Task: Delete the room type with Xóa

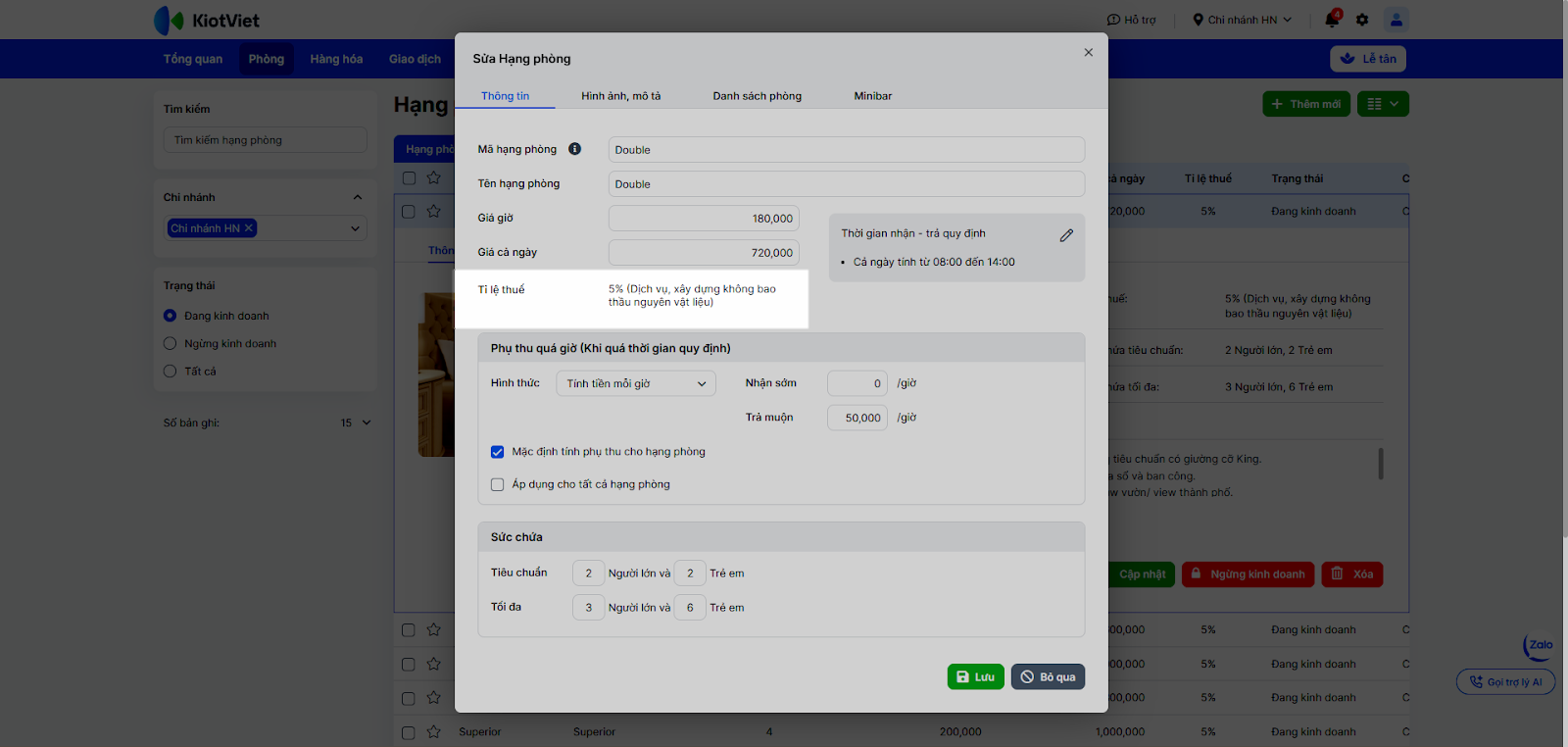Action: point(1352,574)
